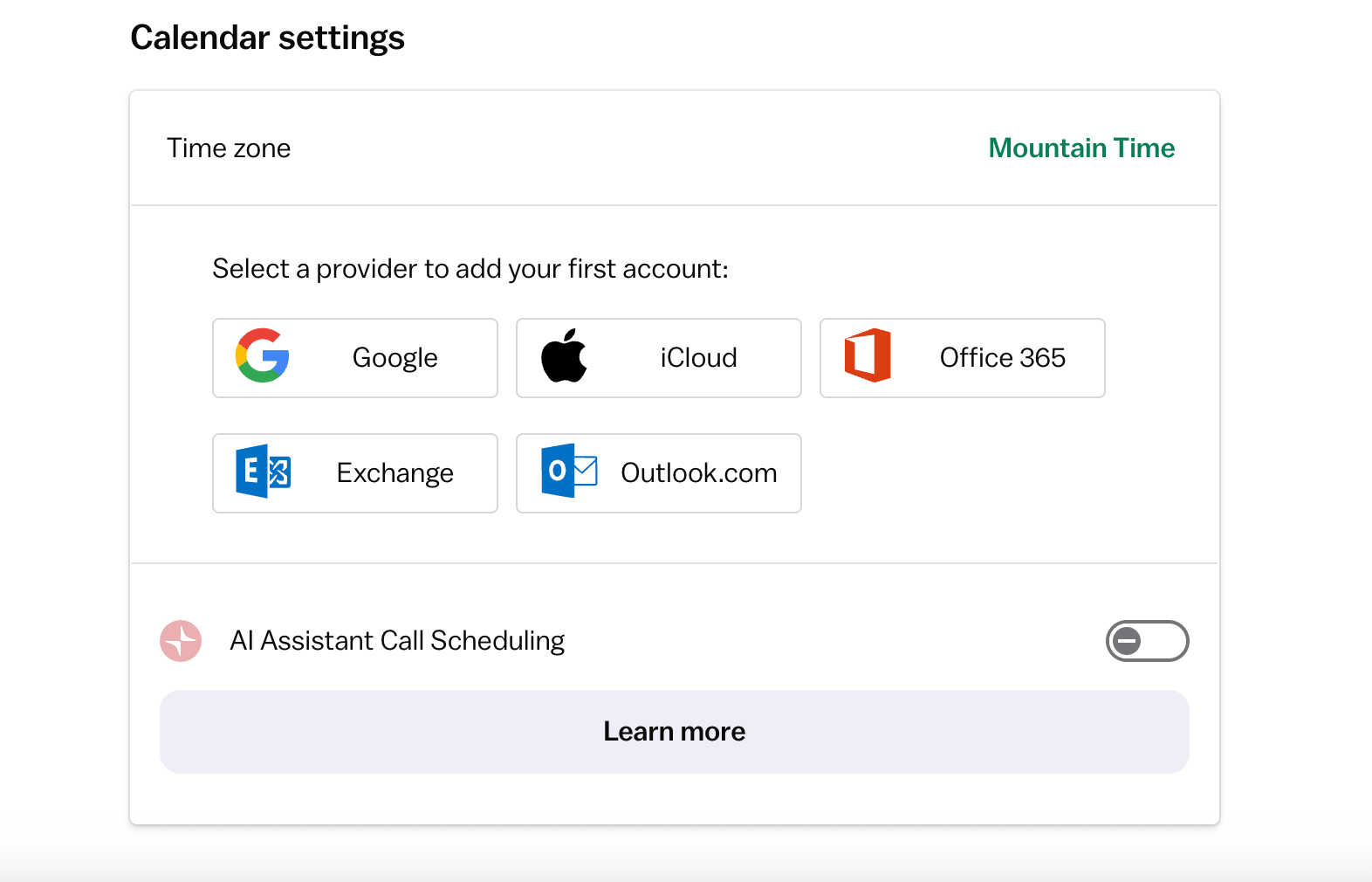Select the iCloud provider label

click(x=698, y=357)
